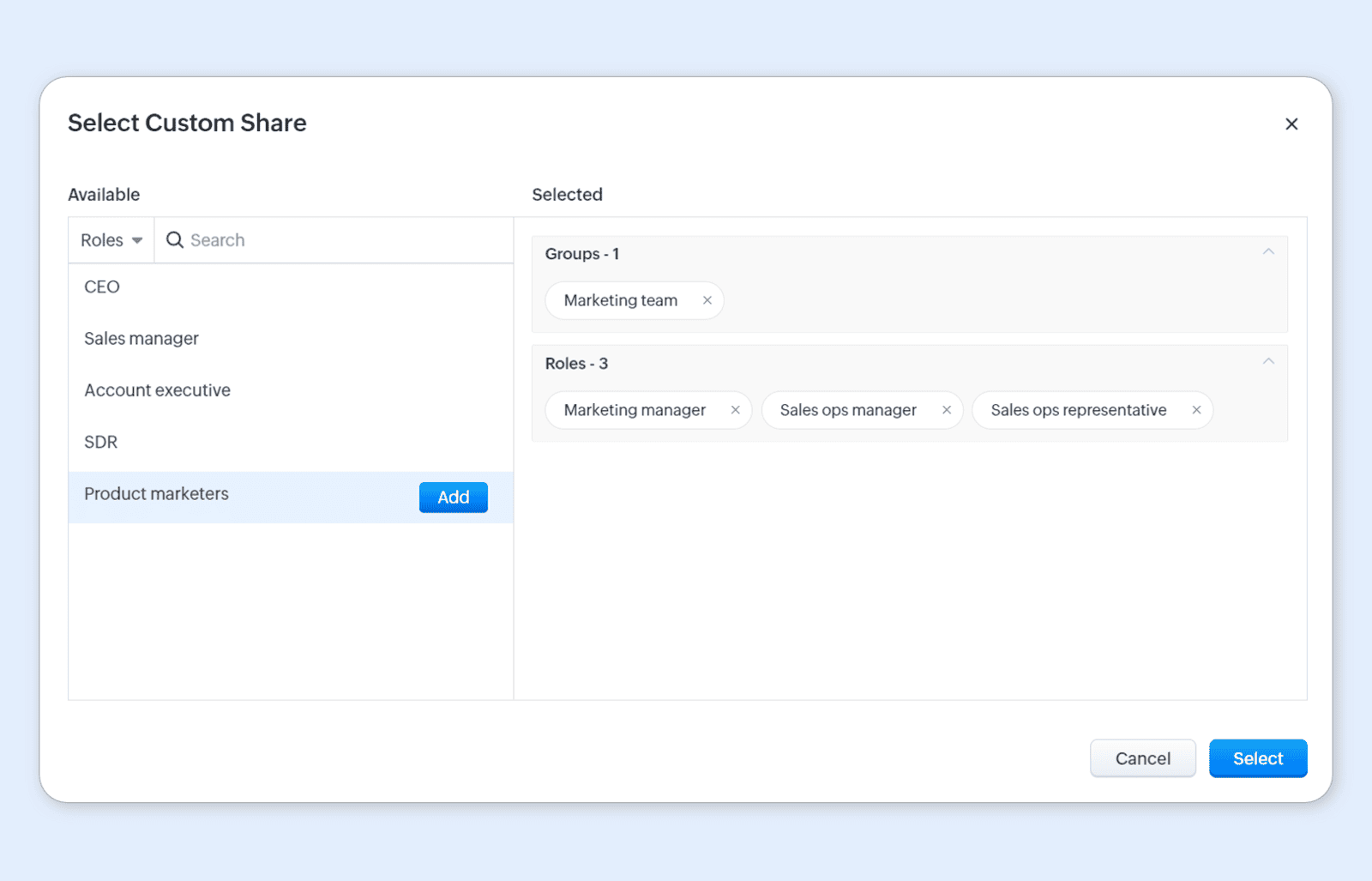Image resolution: width=1372 pixels, height=881 pixels.
Task: Remove the Sales ops manager chip
Action: [x=947, y=410]
